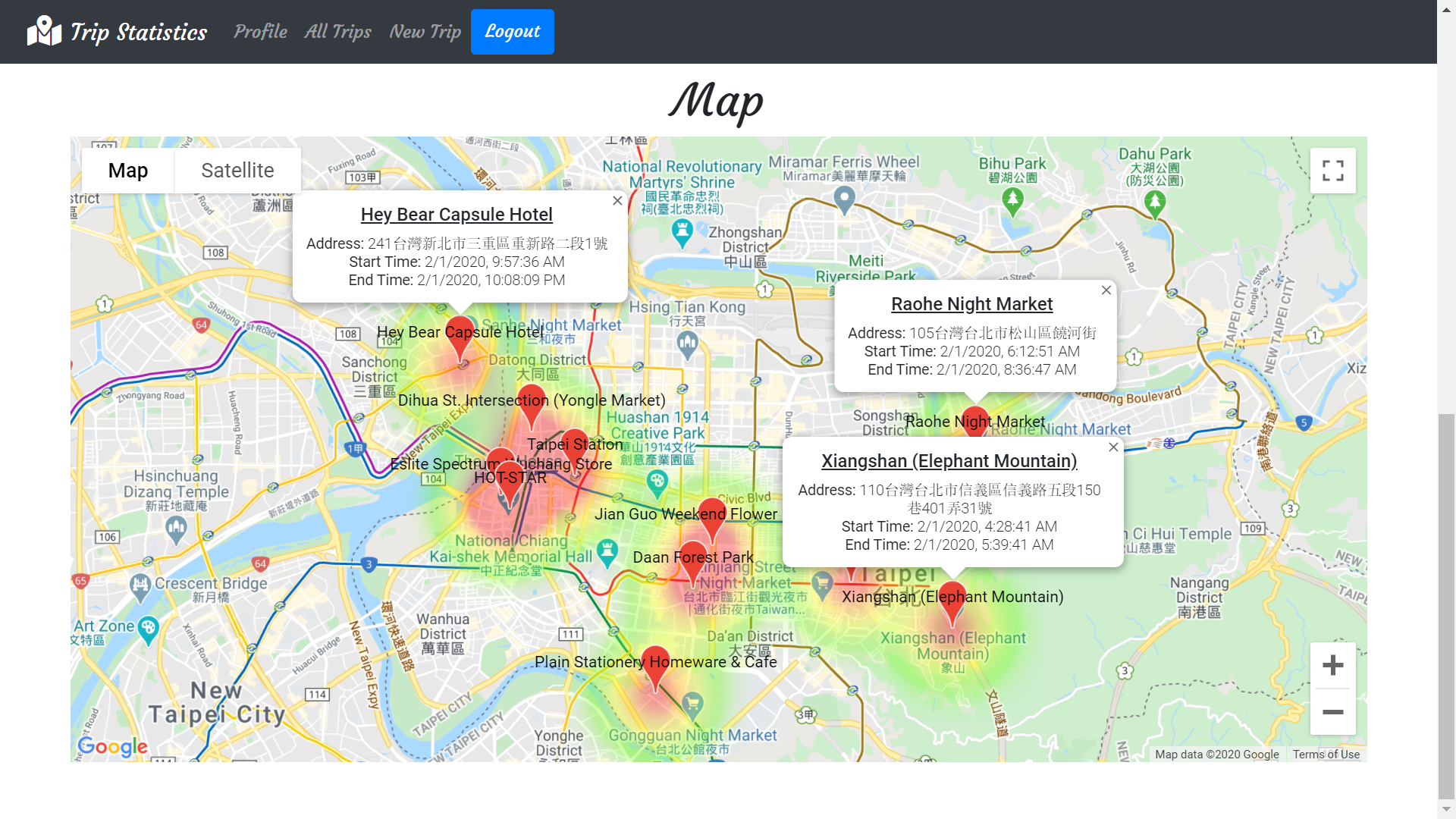
Task: Click the Dihua St. Intersection red marker
Action: click(x=532, y=407)
